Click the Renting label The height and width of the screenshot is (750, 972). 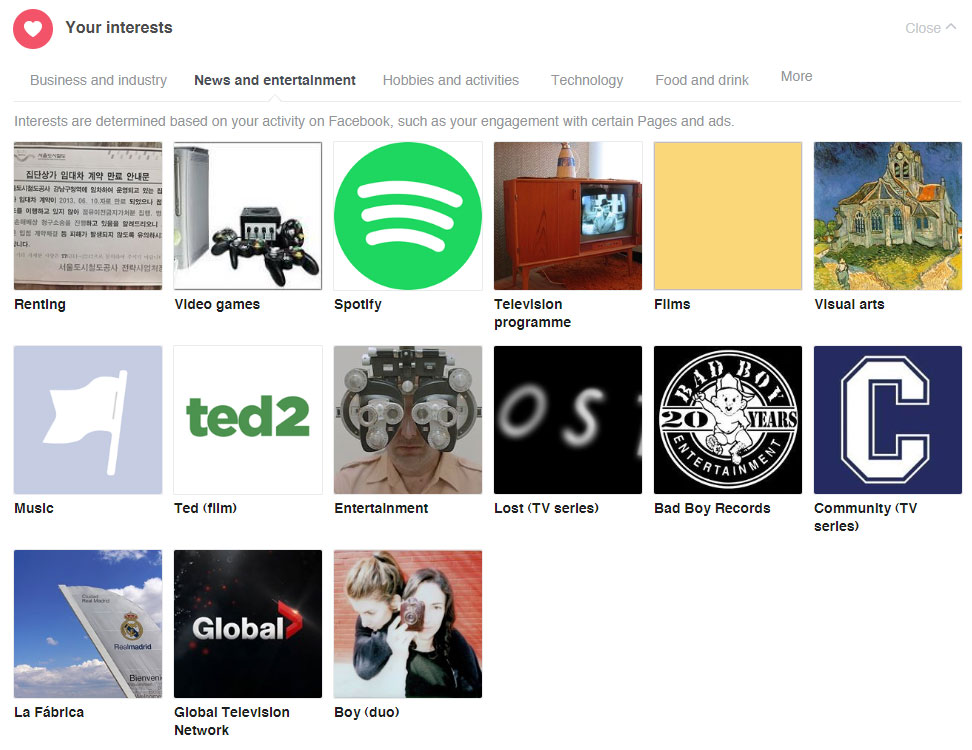pos(40,304)
